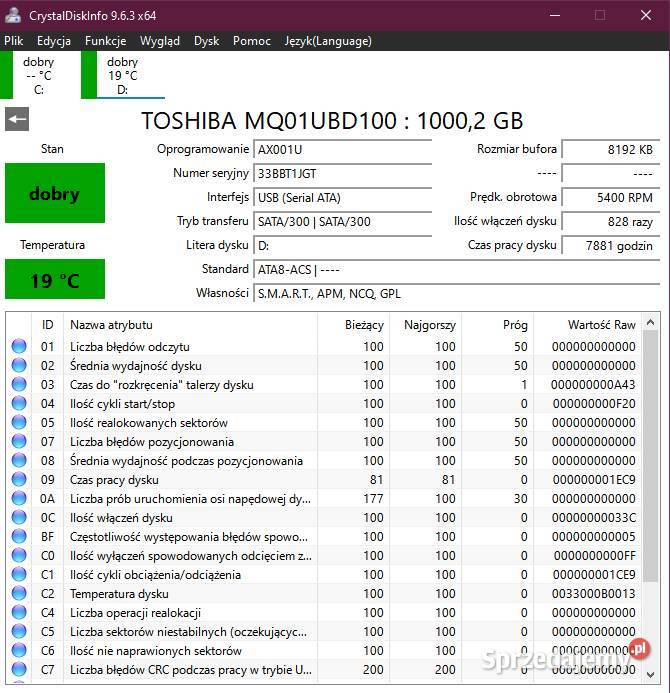Click the status orb for attribute C4
The image size is (670, 693).
[x=19, y=612]
